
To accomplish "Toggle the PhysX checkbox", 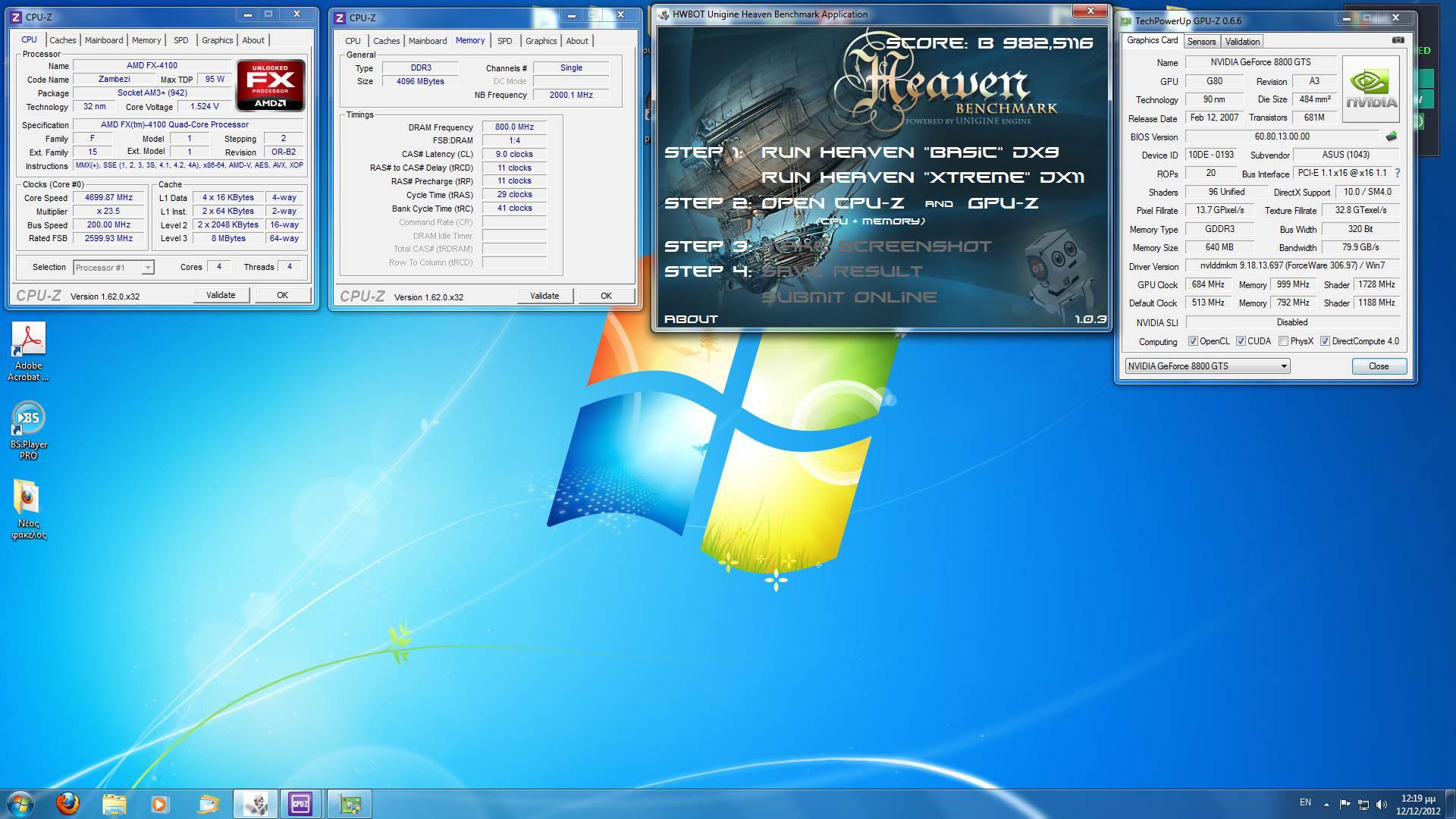I will tap(1283, 341).
